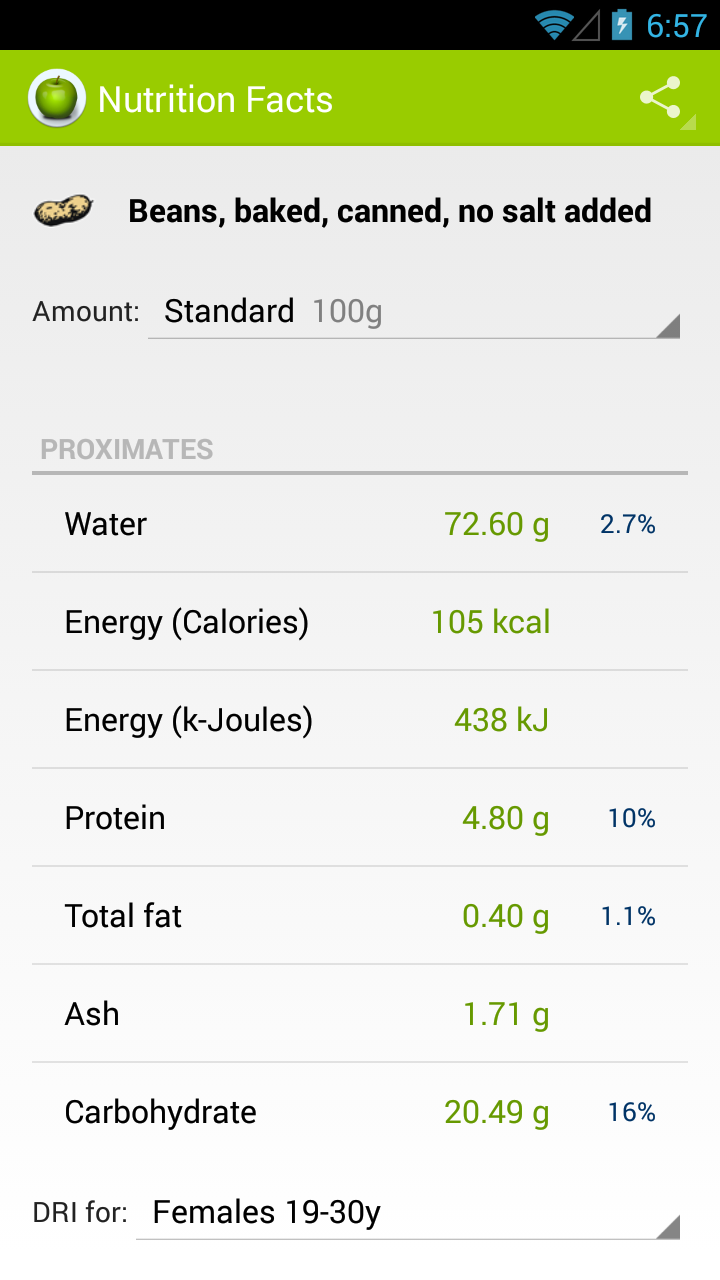Open the share menu icon
The image size is (720, 1280).
click(661, 98)
